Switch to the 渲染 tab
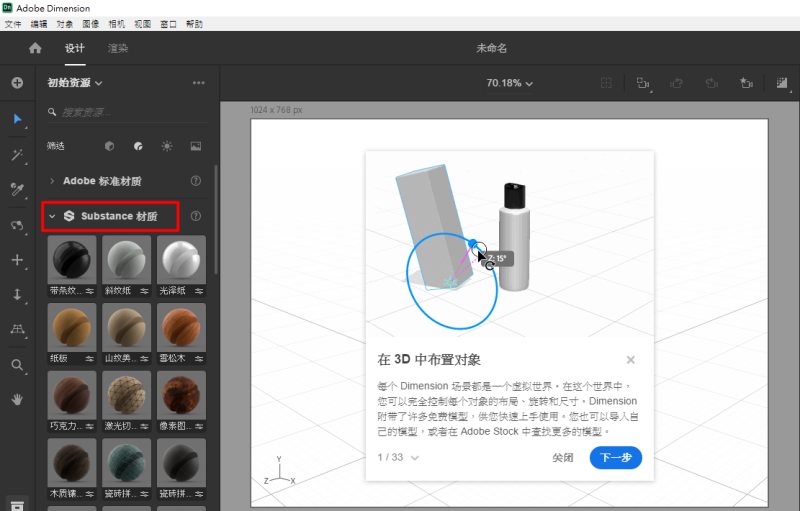800x511 pixels. 116,48
